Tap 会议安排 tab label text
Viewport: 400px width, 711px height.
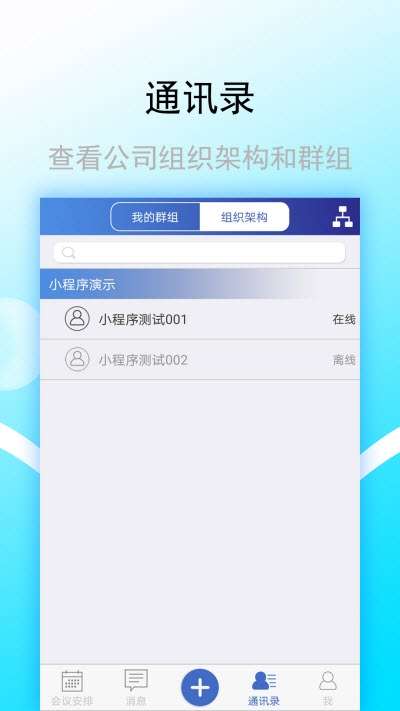click(x=72, y=701)
